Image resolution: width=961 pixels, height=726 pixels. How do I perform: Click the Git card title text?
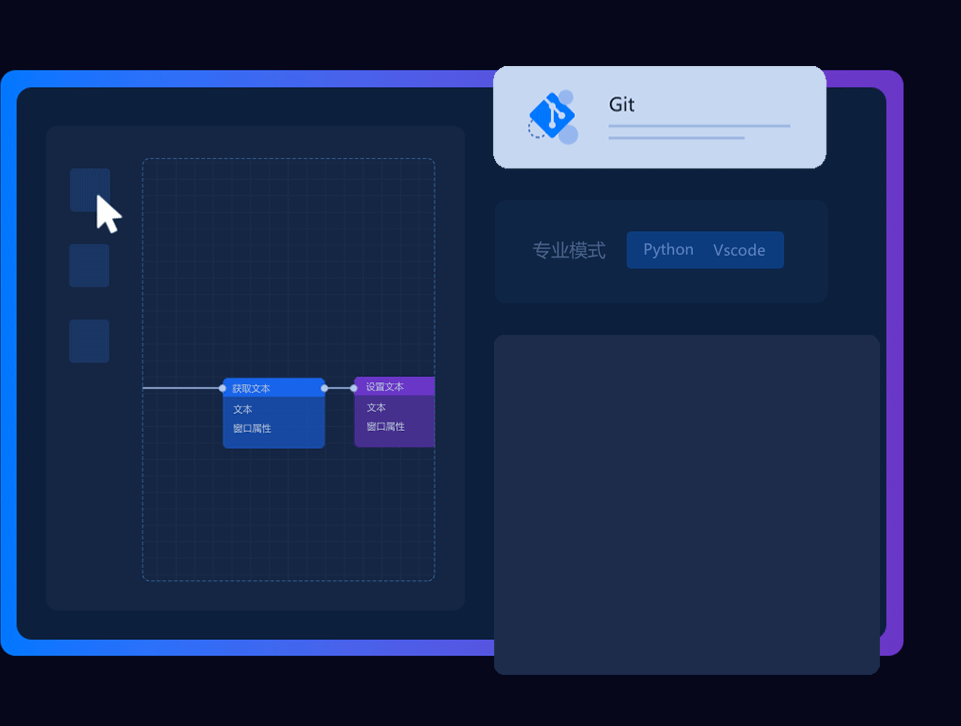click(622, 105)
